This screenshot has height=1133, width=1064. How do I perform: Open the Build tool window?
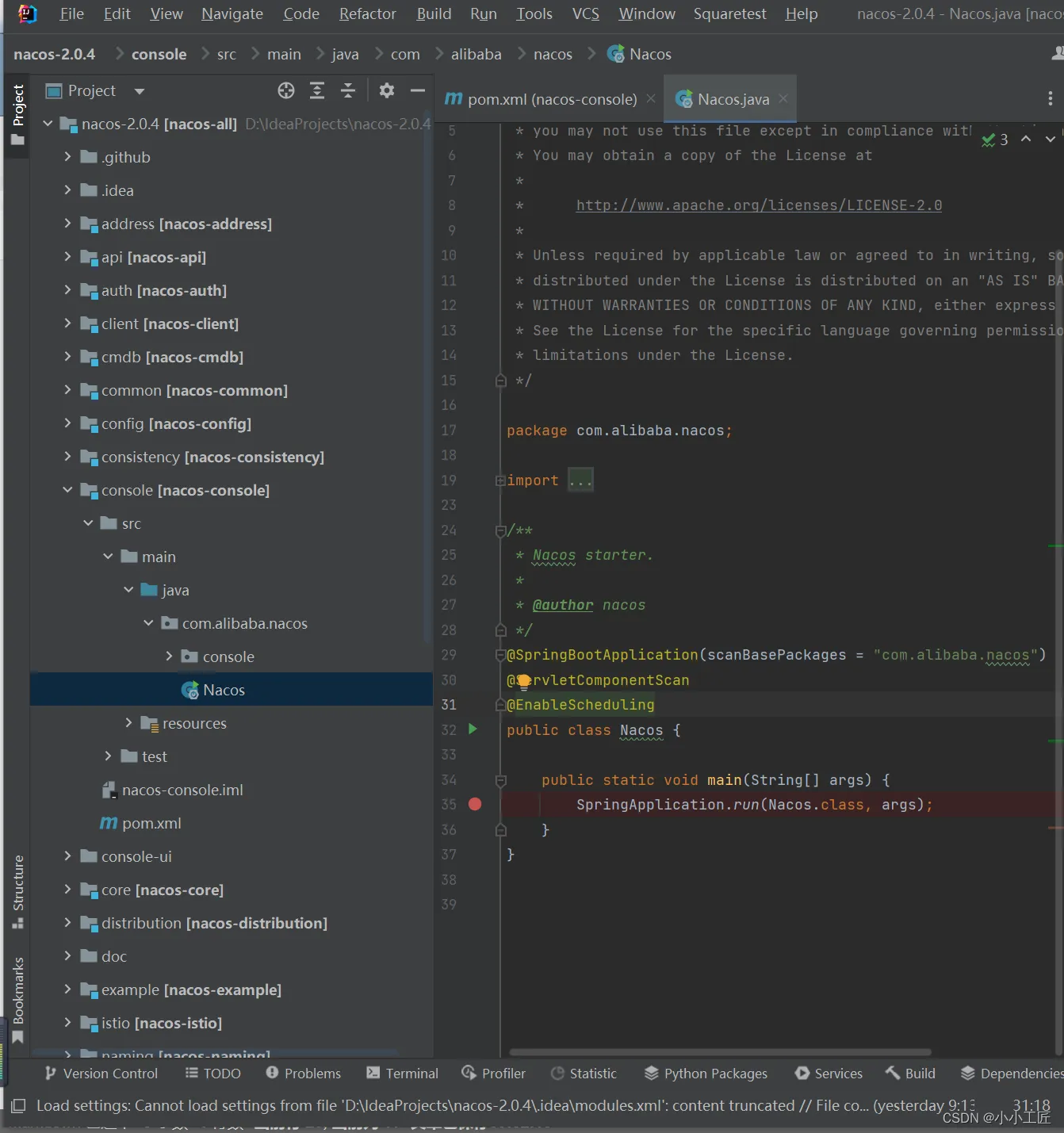click(910, 1073)
